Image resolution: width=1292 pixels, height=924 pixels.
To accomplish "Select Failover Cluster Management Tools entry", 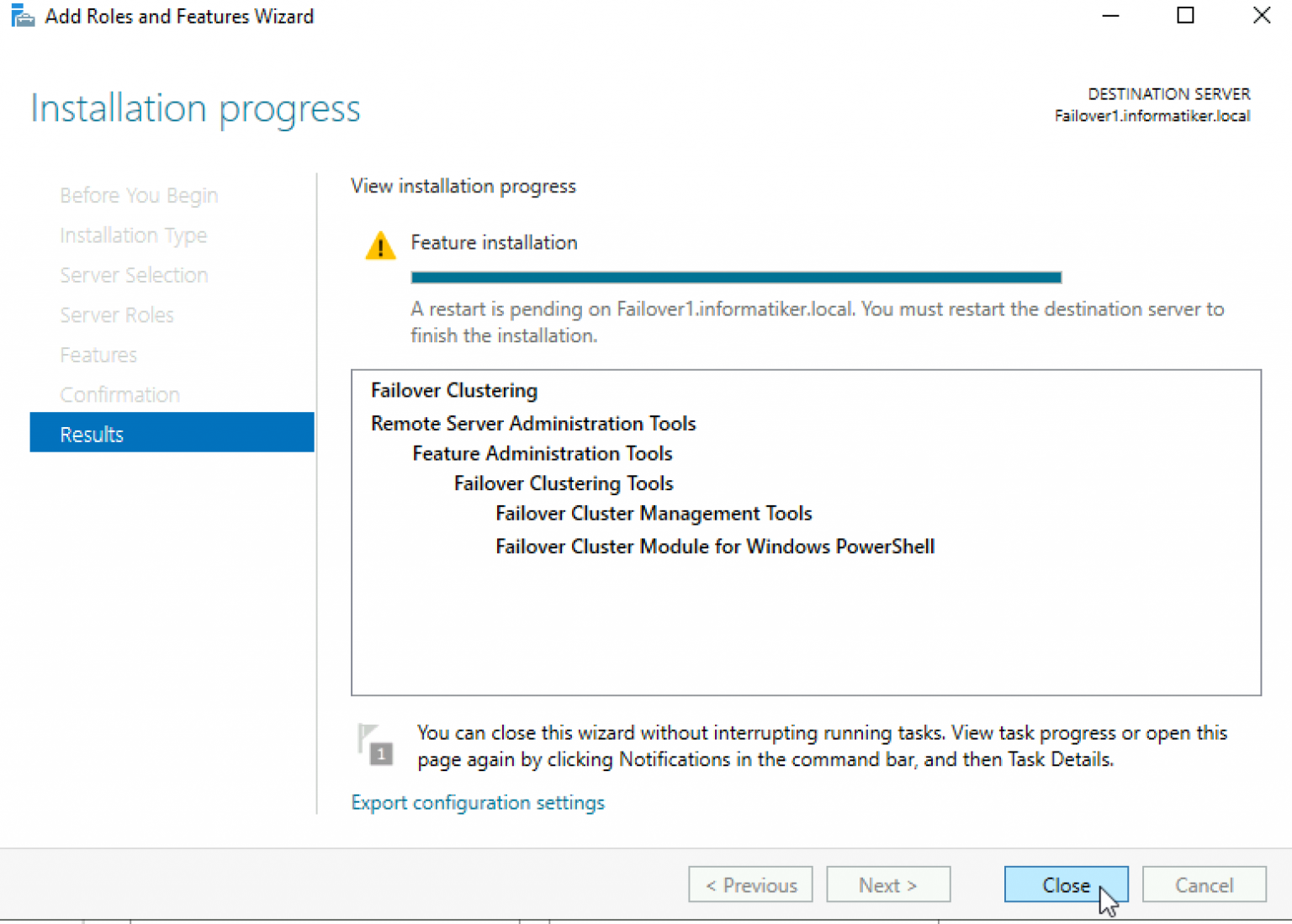I will (x=653, y=513).
